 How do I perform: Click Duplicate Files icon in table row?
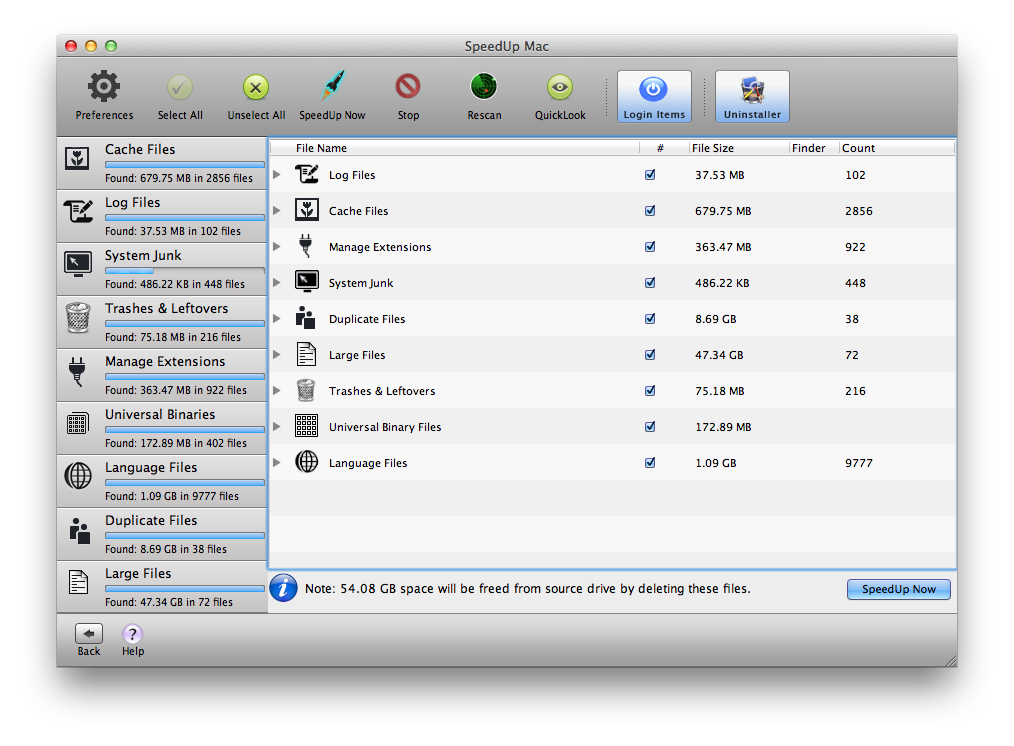pyautogui.click(x=305, y=319)
